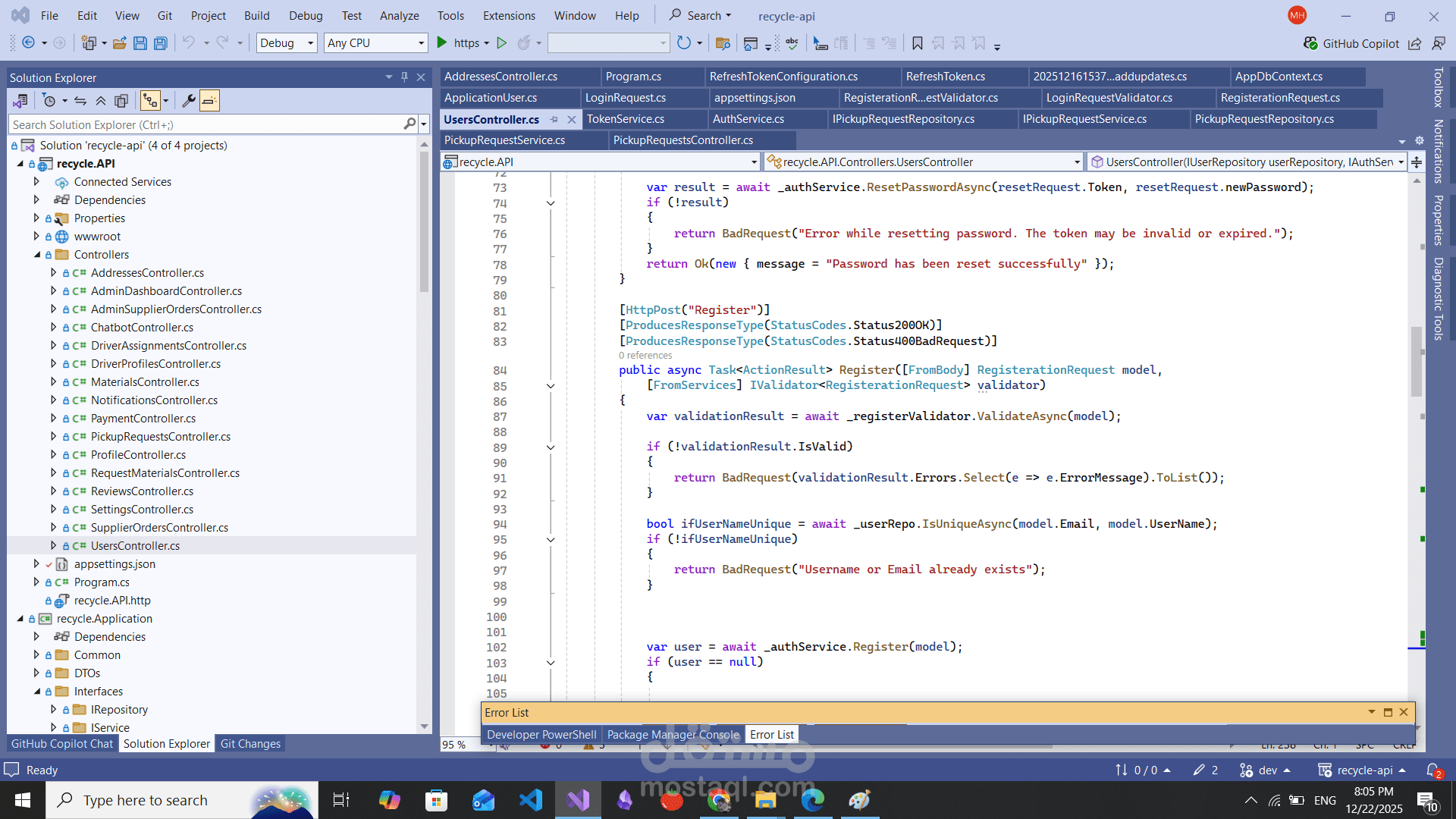The height and width of the screenshot is (819, 1456).
Task: Click the Search Solution Explorer field
Action: pyautogui.click(x=205, y=124)
